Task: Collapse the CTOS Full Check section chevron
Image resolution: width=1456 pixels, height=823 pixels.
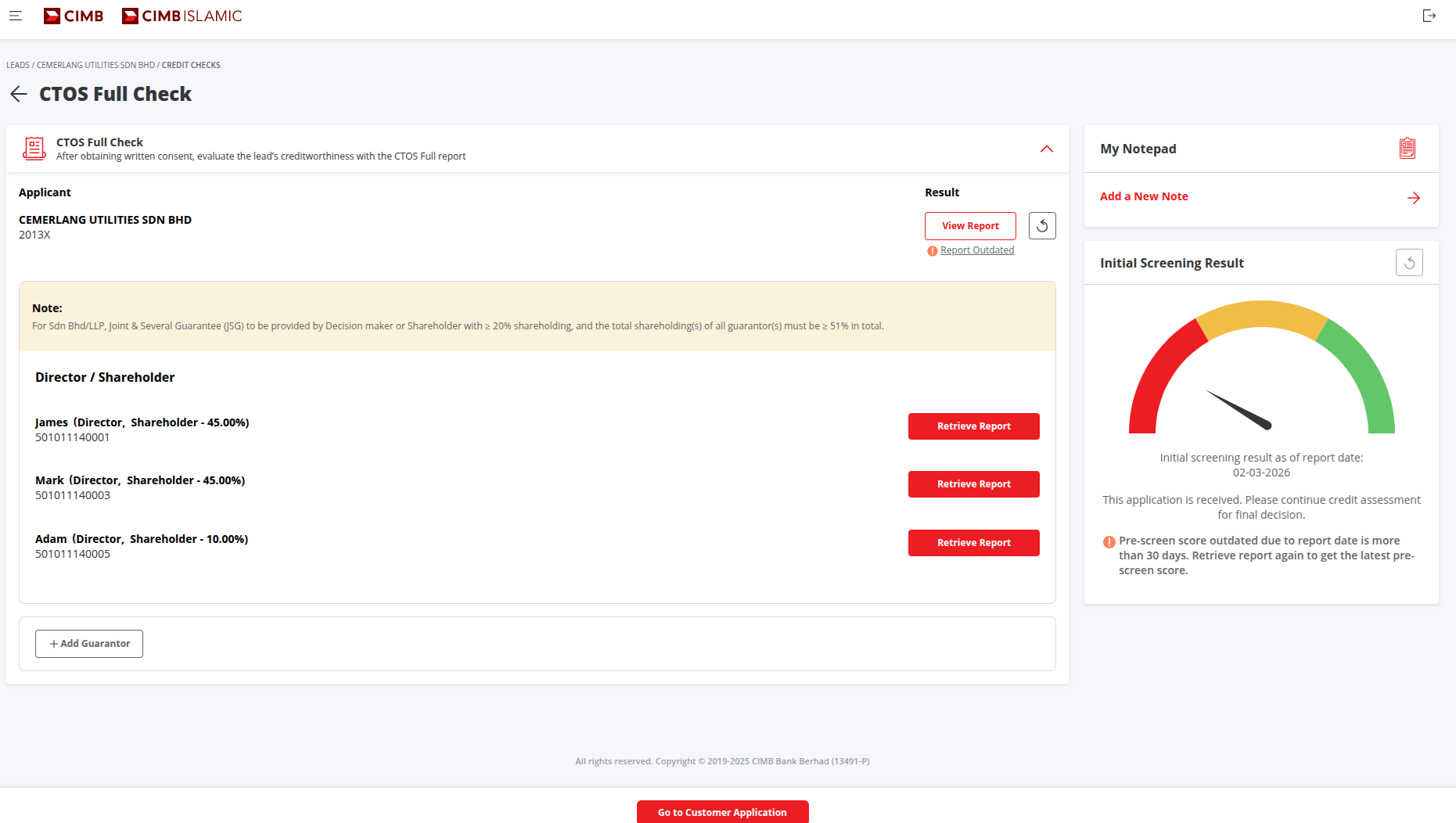Action: coord(1047,149)
